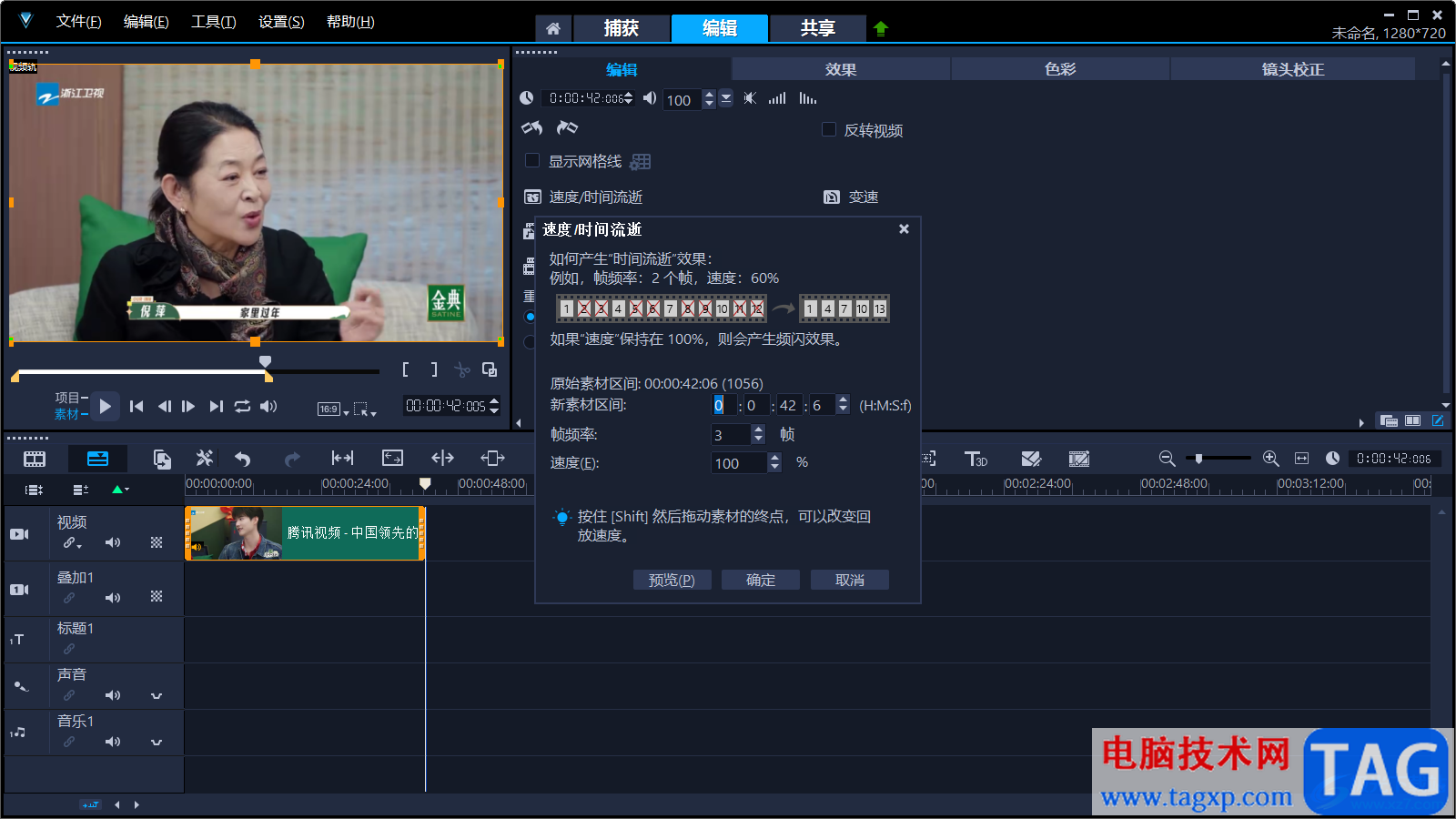Mute the music 1 track
The height and width of the screenshot is (819, 1456).
113,742
